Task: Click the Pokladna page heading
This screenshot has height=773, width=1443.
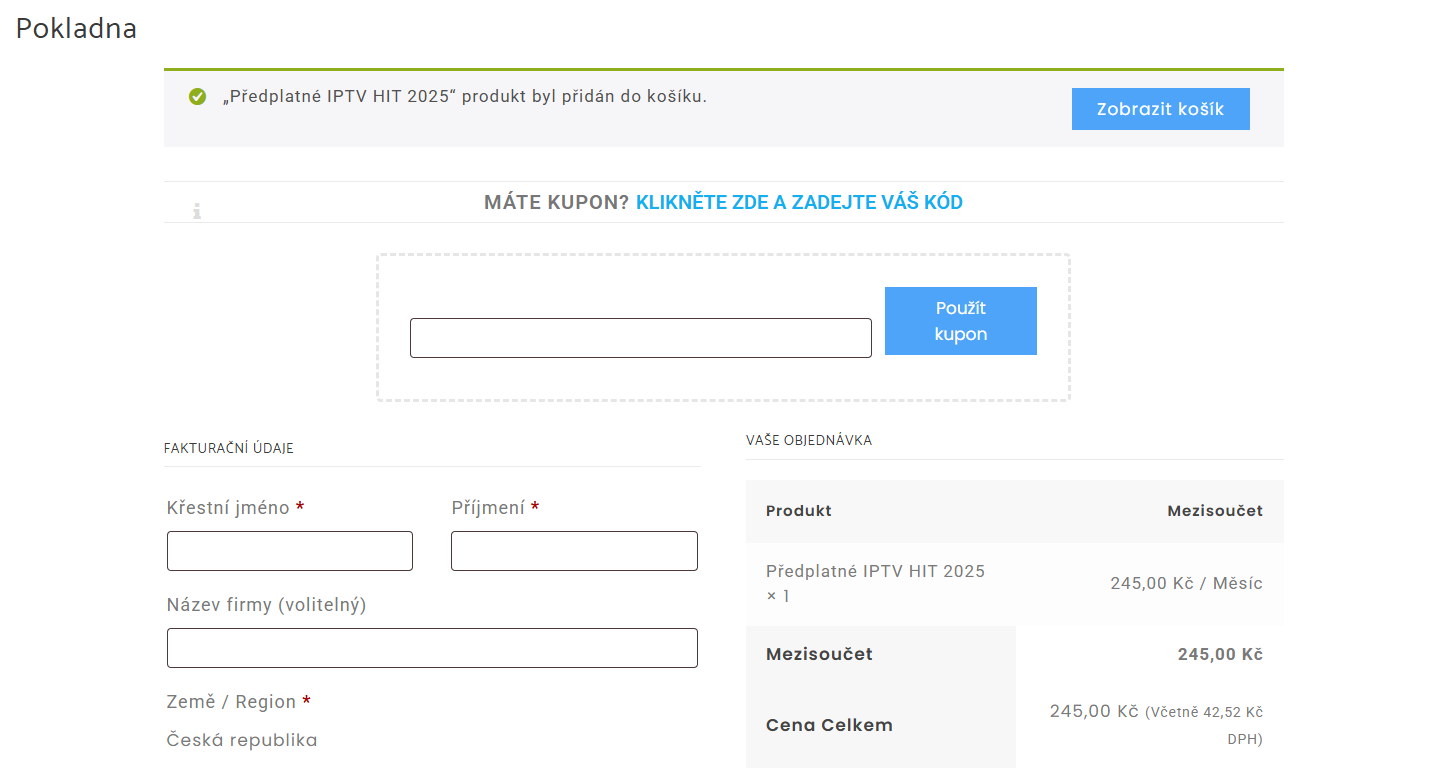Action: tap(76, 29)
